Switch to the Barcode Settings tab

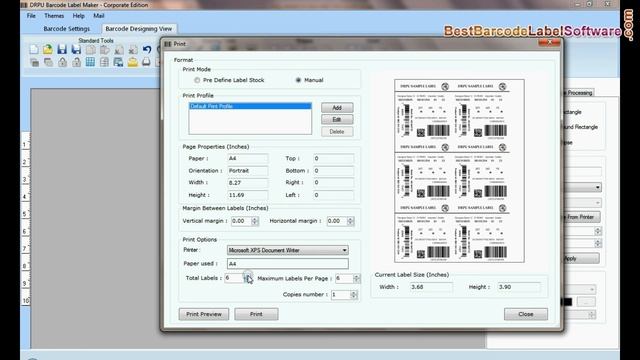pos(67,29)
